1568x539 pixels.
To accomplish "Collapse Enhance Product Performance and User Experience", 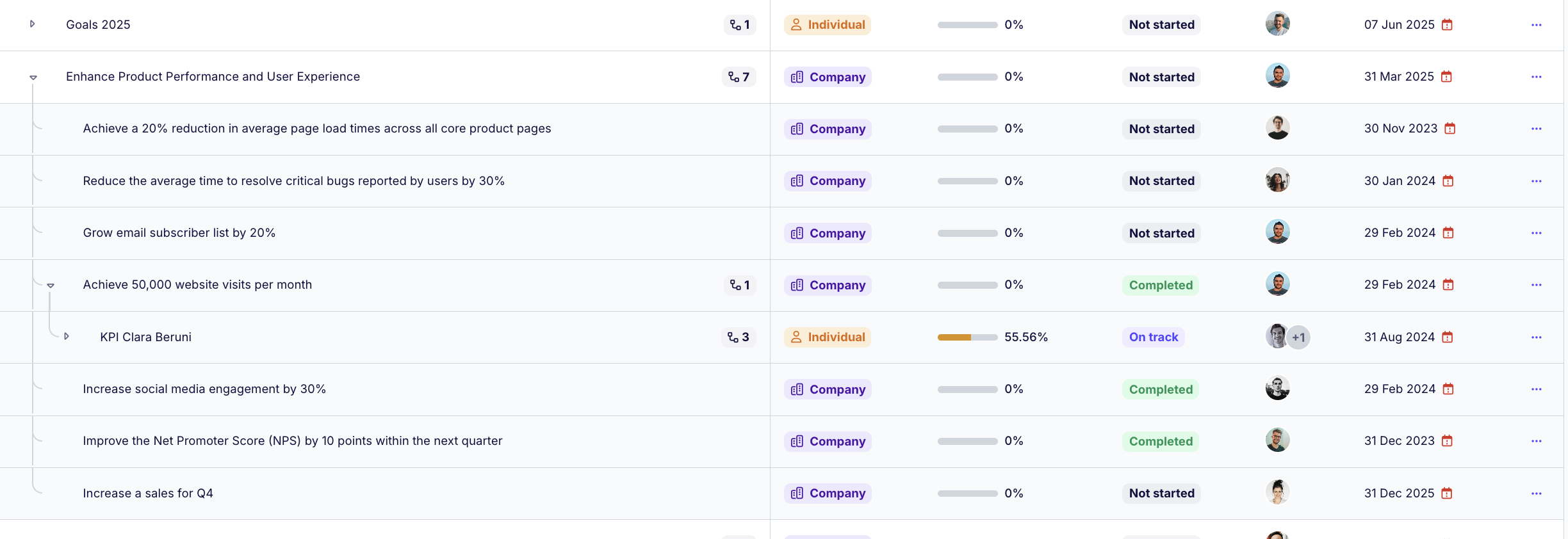I will click(33, 77).
